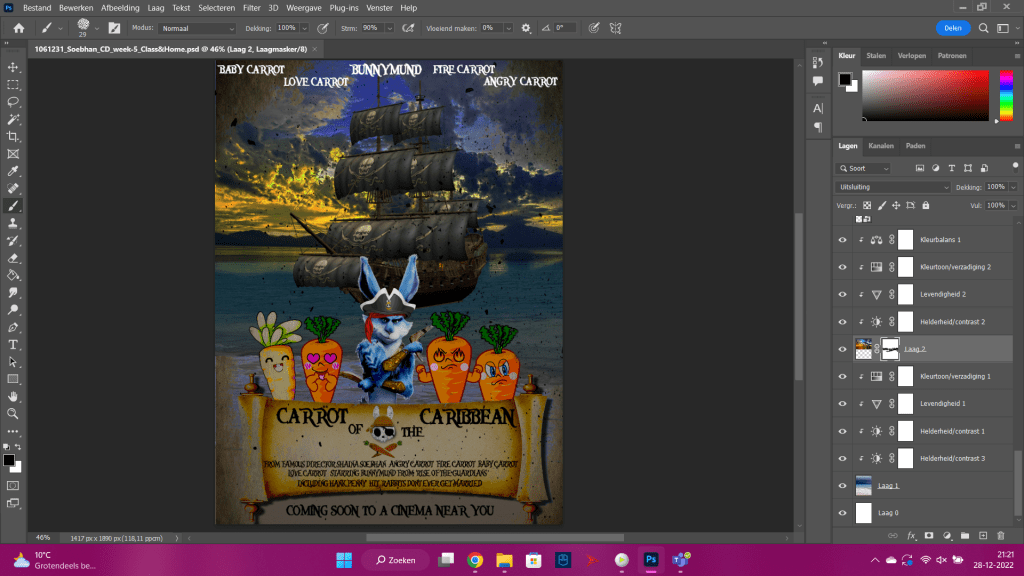Open the Uitsluiting blend mode dropdown
Image resolution: width=1024 pixels, height=576 pixels.
coord(893,187)
